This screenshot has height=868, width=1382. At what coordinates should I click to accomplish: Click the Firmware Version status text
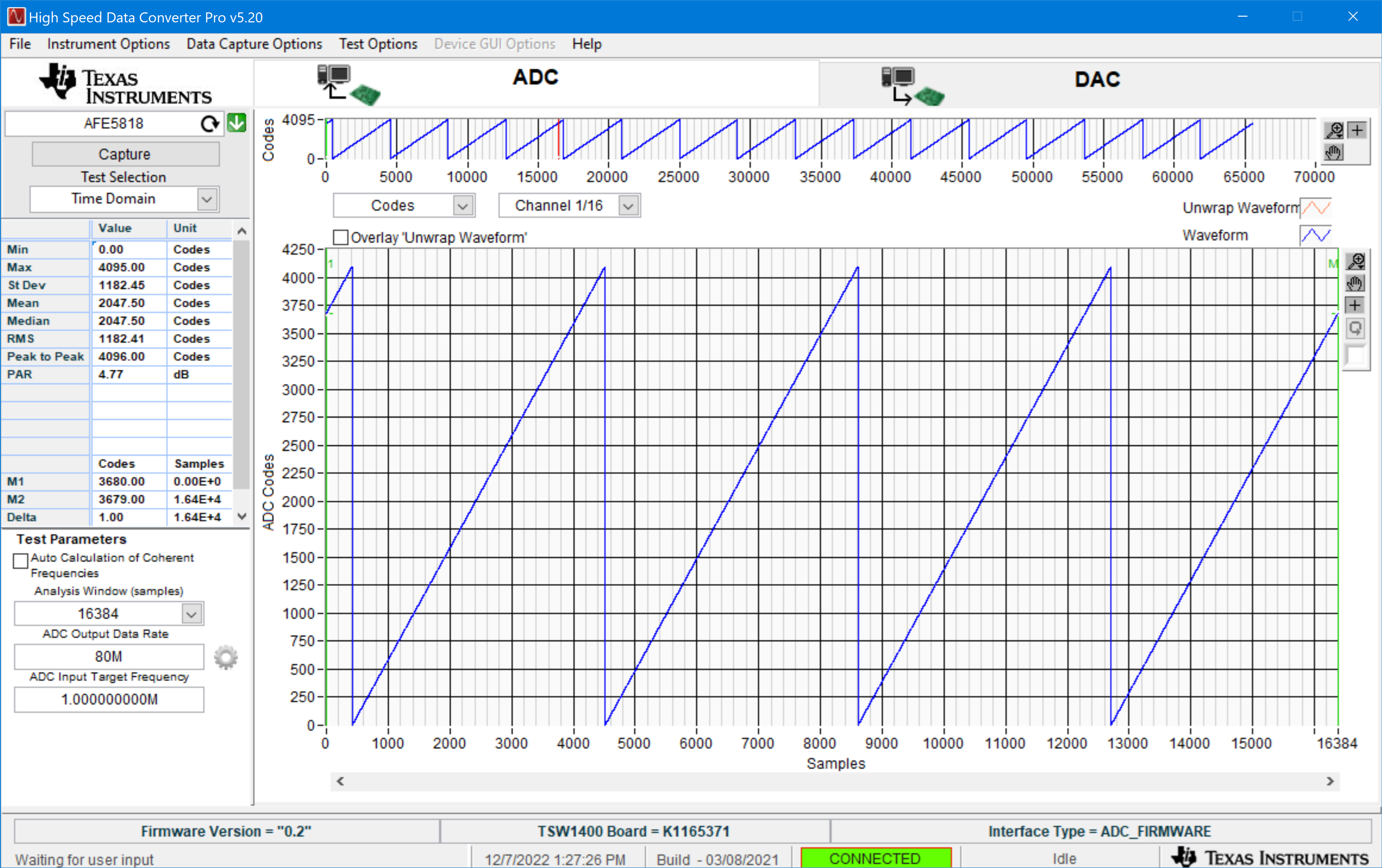tap(226, 831)
